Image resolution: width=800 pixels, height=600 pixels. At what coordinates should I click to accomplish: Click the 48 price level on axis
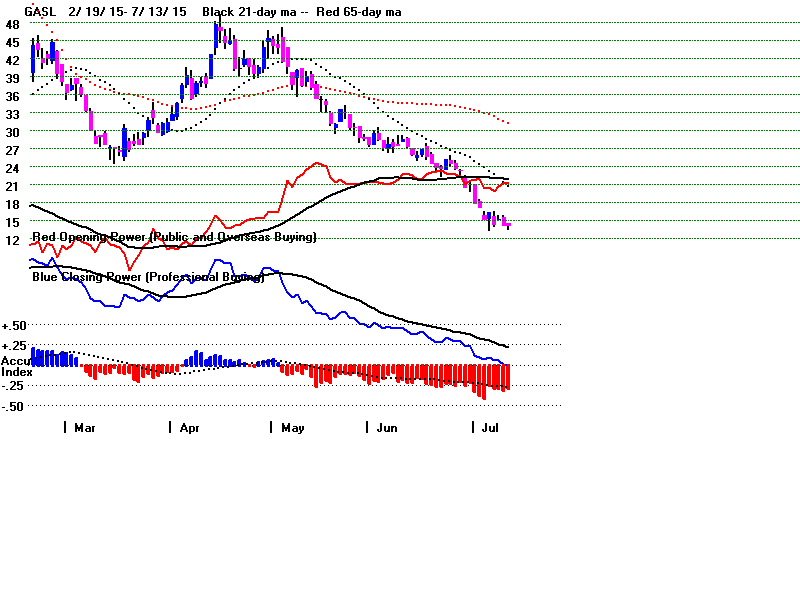(11, 25)
